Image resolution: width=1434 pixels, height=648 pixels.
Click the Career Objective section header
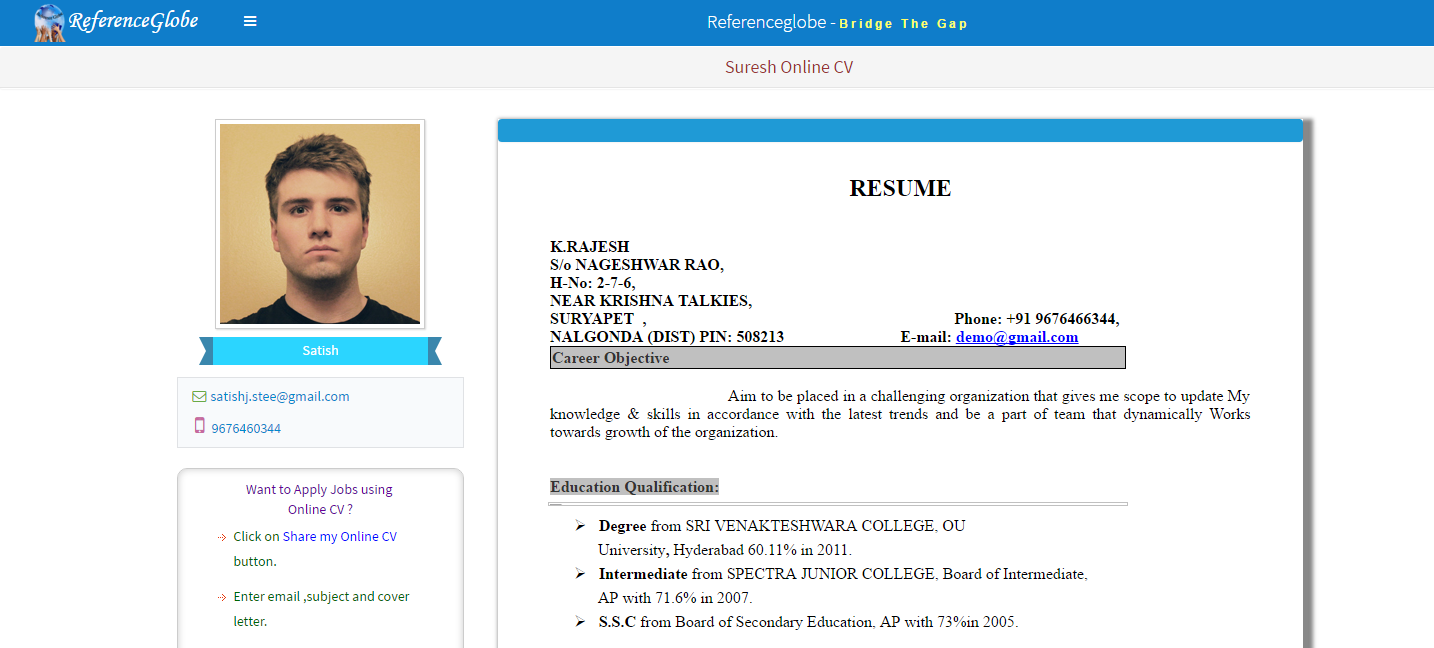click(x=838, y=358)
